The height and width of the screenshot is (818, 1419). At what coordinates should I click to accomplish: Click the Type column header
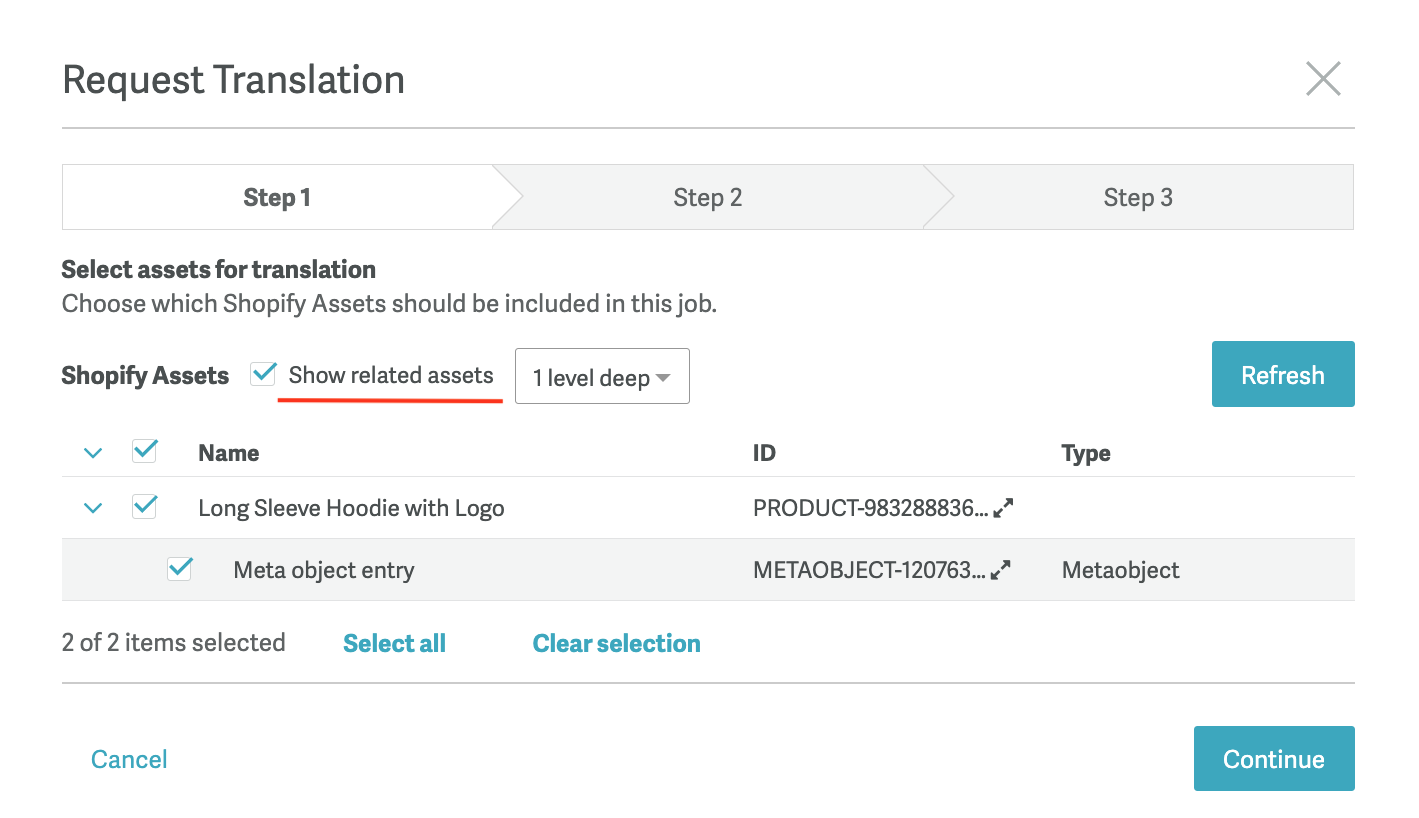tap(1086, 453)
